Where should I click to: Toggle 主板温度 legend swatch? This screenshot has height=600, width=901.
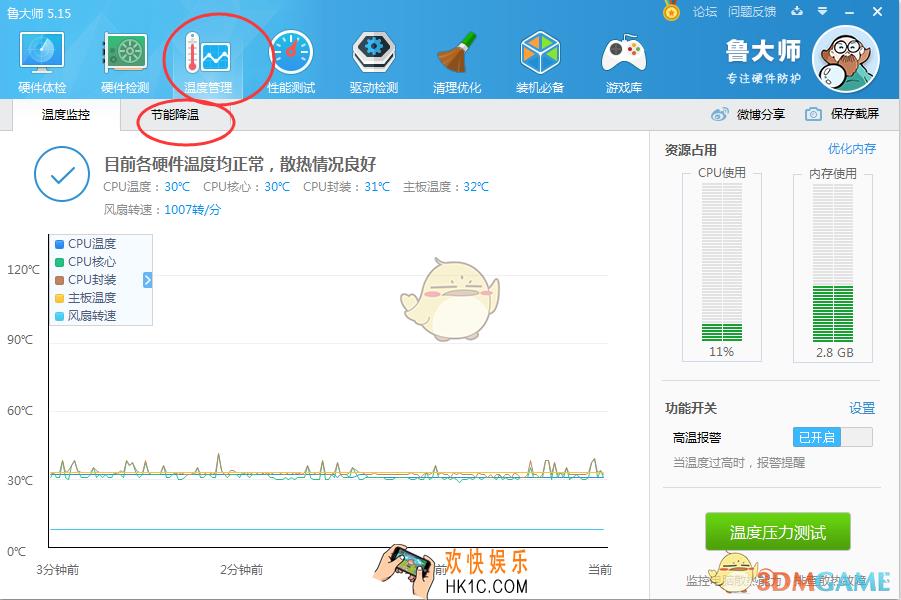tap(59, 298)
